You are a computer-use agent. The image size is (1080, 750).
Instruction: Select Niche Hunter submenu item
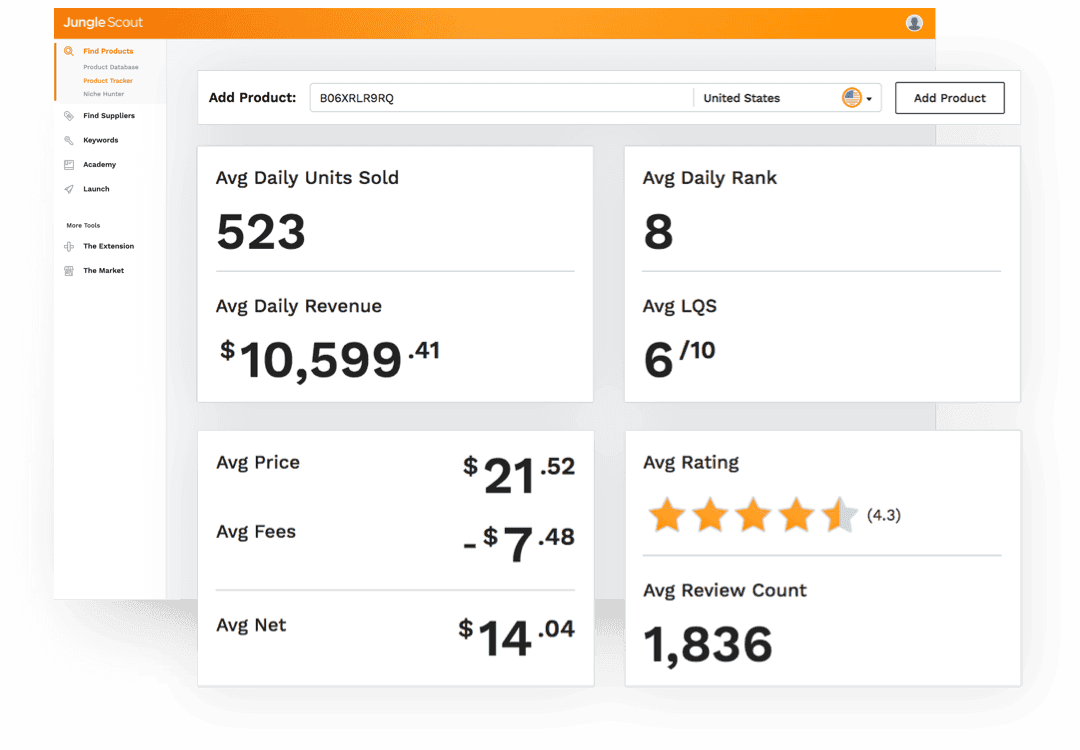coord(104,94)
